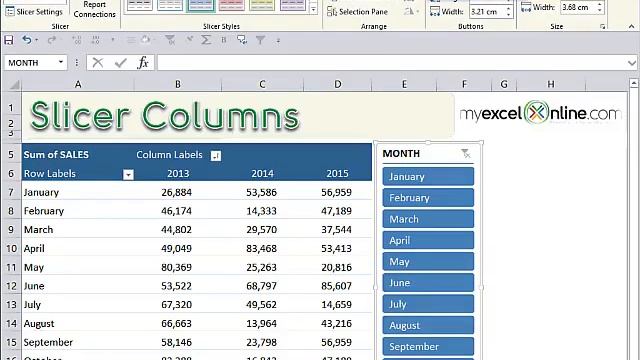
Task: Click the Size Width spinner arrows
Action: click(600, 7)
